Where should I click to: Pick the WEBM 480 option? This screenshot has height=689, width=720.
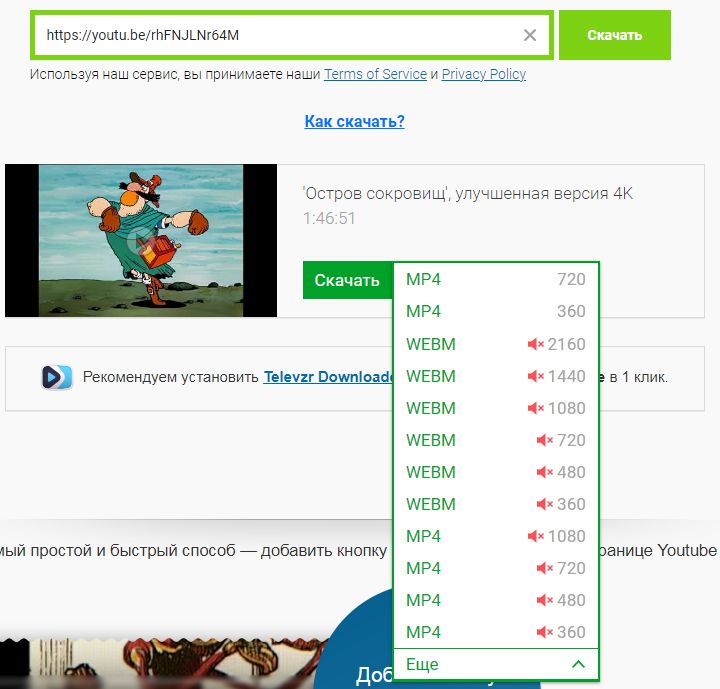tap(496, 472)
